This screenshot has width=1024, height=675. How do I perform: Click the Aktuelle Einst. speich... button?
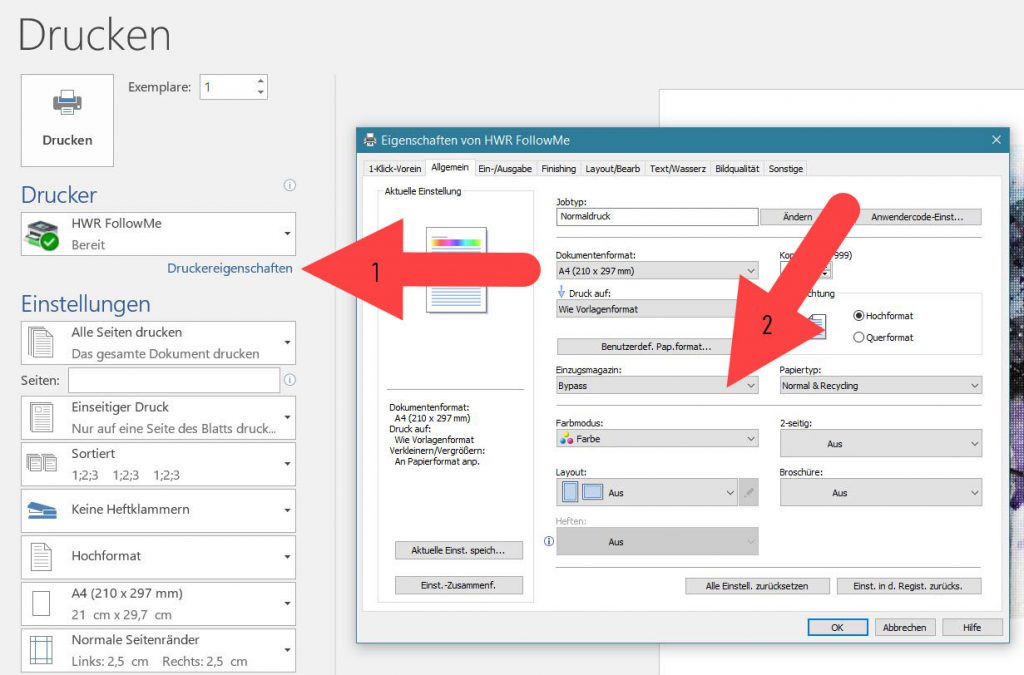point(458,550)
